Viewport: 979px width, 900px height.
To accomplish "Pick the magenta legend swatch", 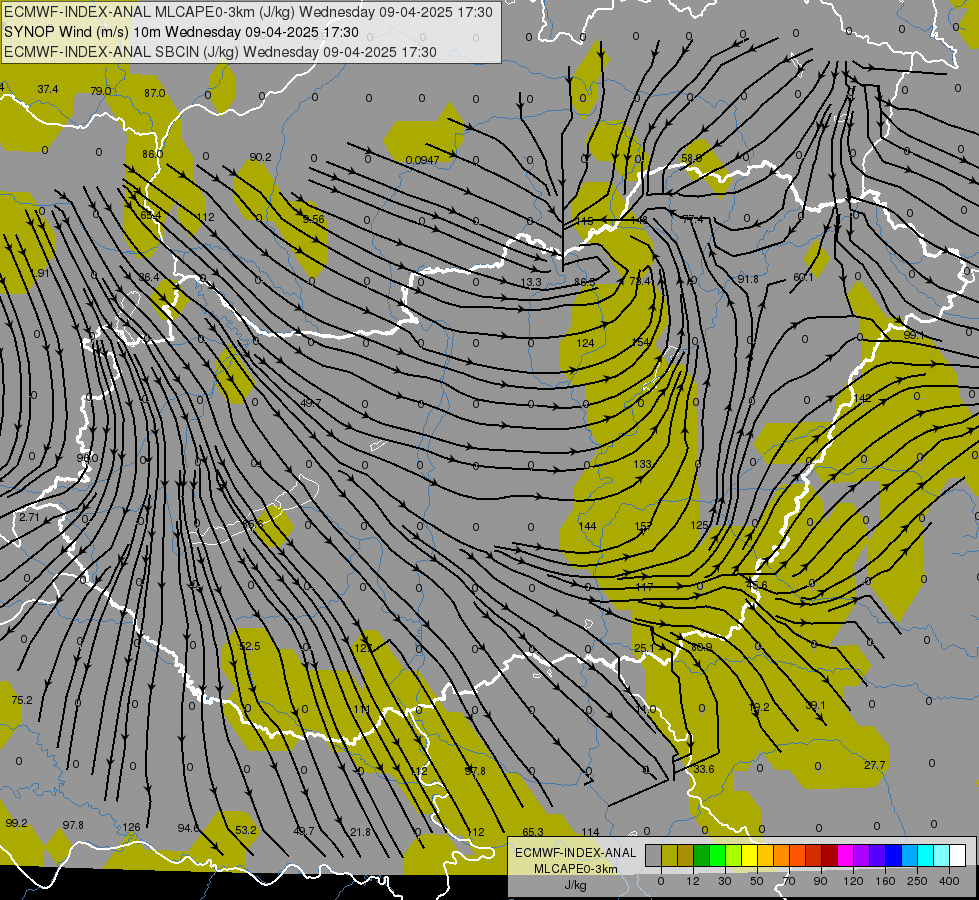I will (845, 856).
